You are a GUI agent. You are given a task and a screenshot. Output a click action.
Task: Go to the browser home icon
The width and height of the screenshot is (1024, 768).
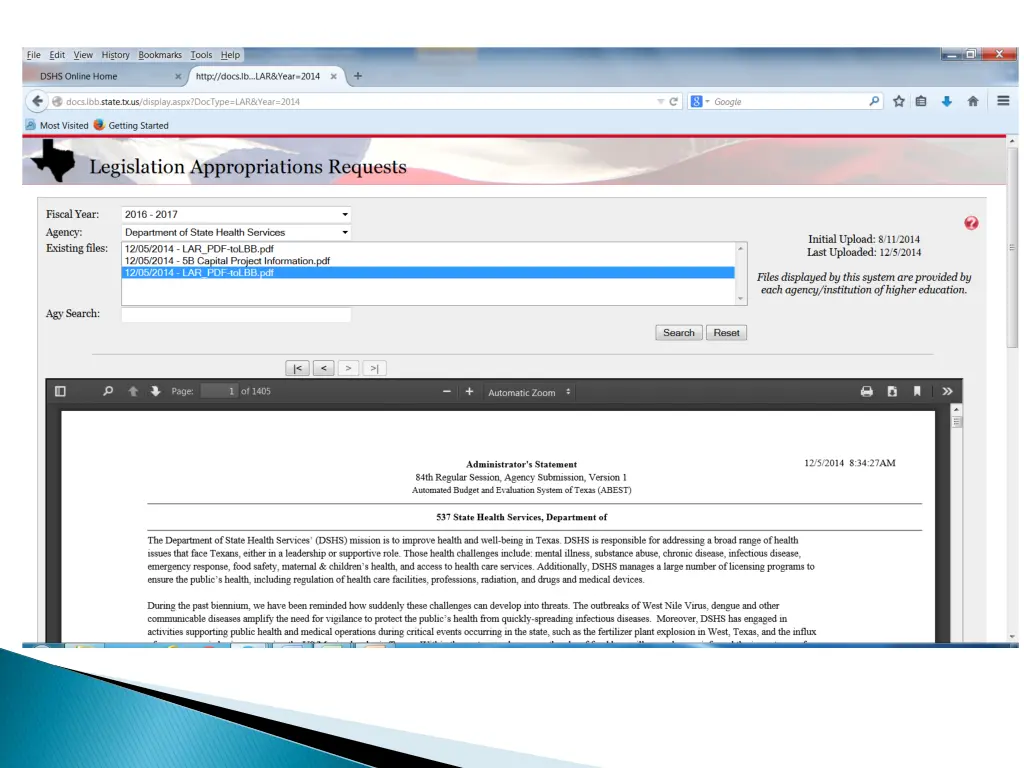pyautogui.click(x=973, y=101)
